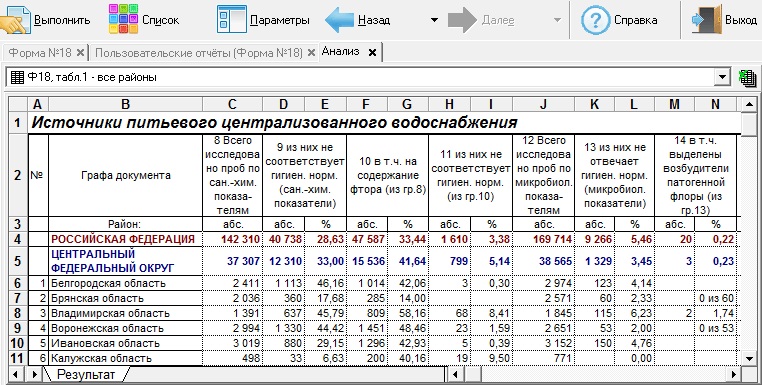Viewport: 762px width, 385px height.
Task: Select row header 11
Action: (17, 358)
